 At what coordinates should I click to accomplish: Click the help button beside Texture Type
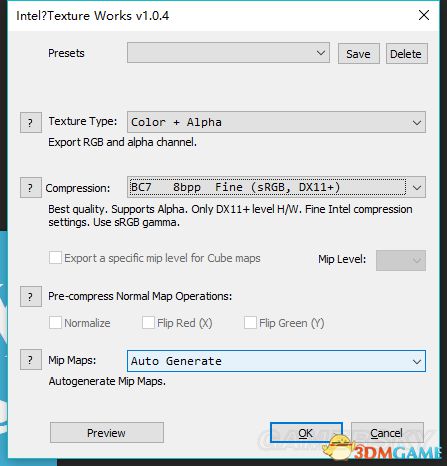pos(31,123)
